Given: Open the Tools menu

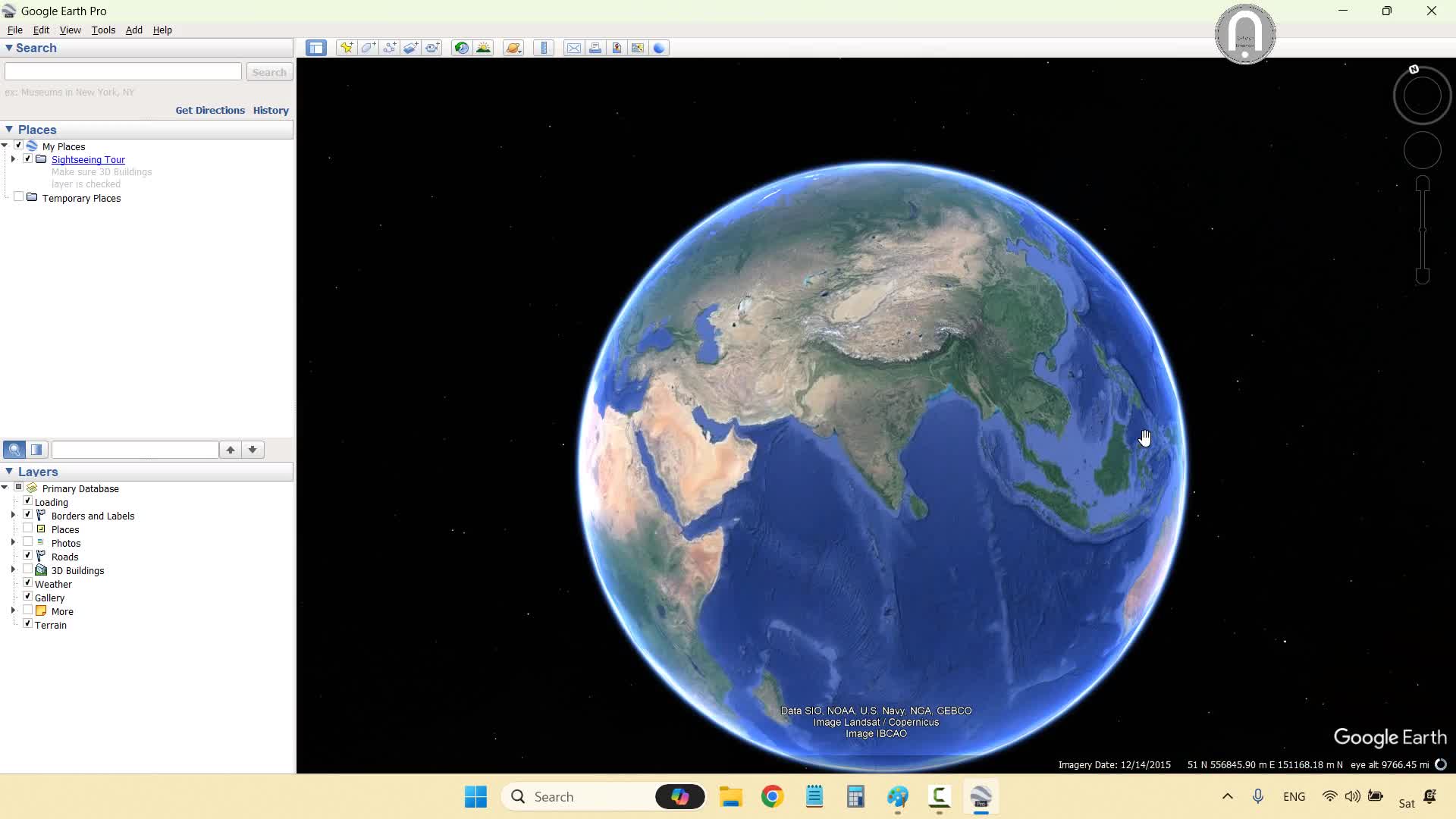Looking at the screenshot, I should (103, 30).
